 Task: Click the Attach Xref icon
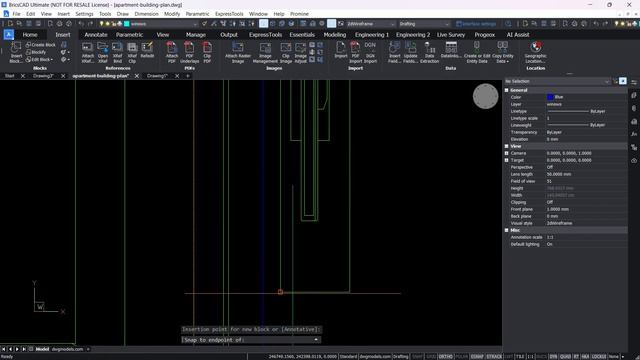pos(87,52)
